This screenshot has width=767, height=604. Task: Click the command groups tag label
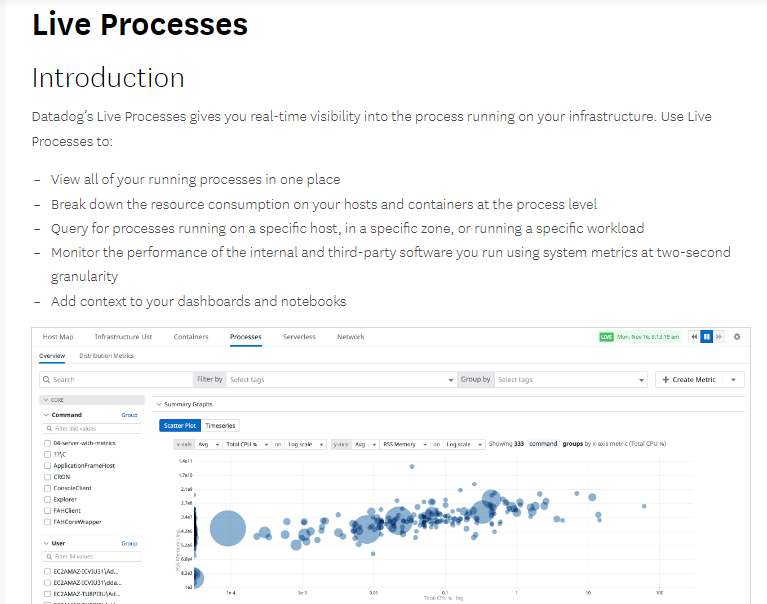543,444
